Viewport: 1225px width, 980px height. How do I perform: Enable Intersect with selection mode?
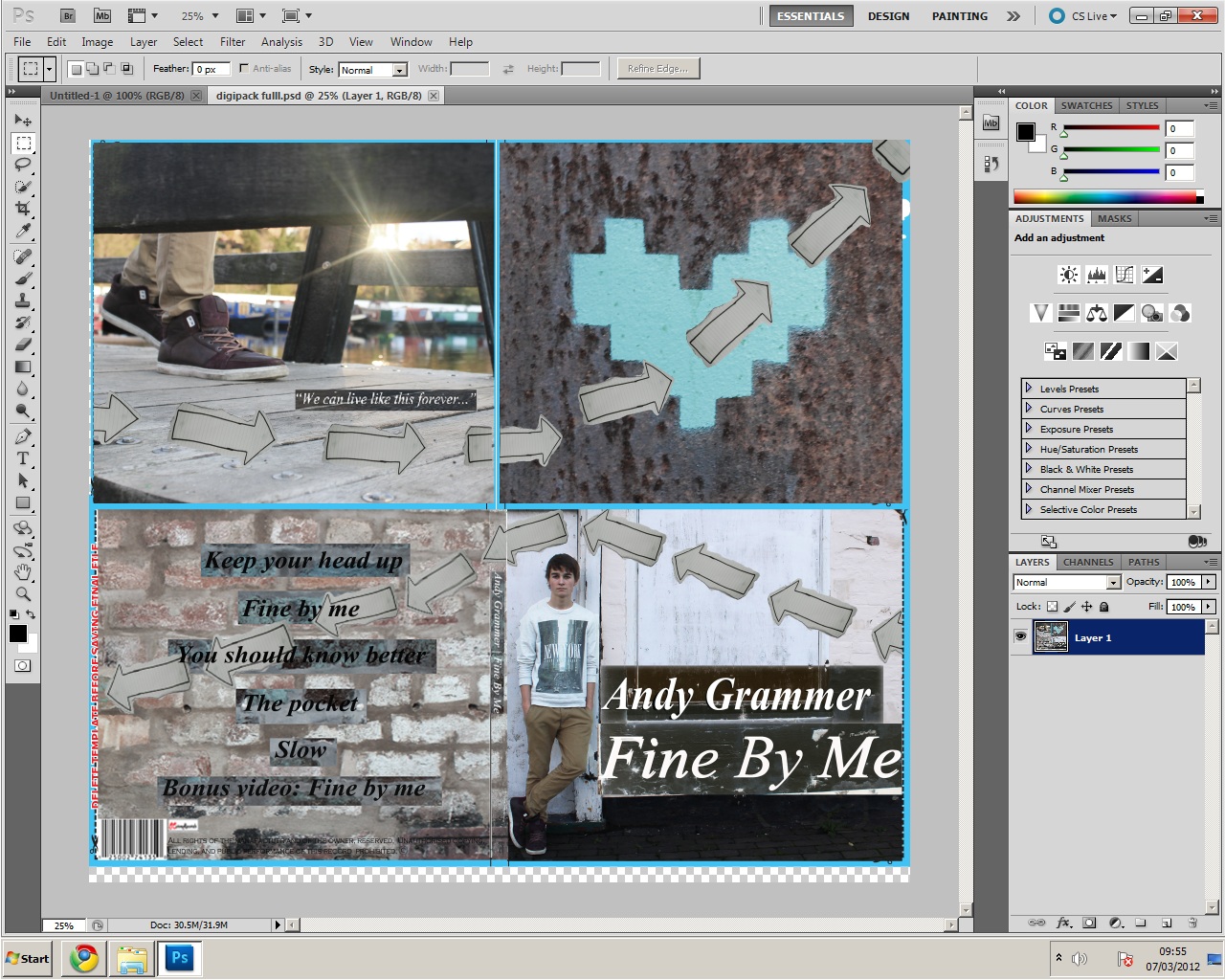tap(126, 69)
